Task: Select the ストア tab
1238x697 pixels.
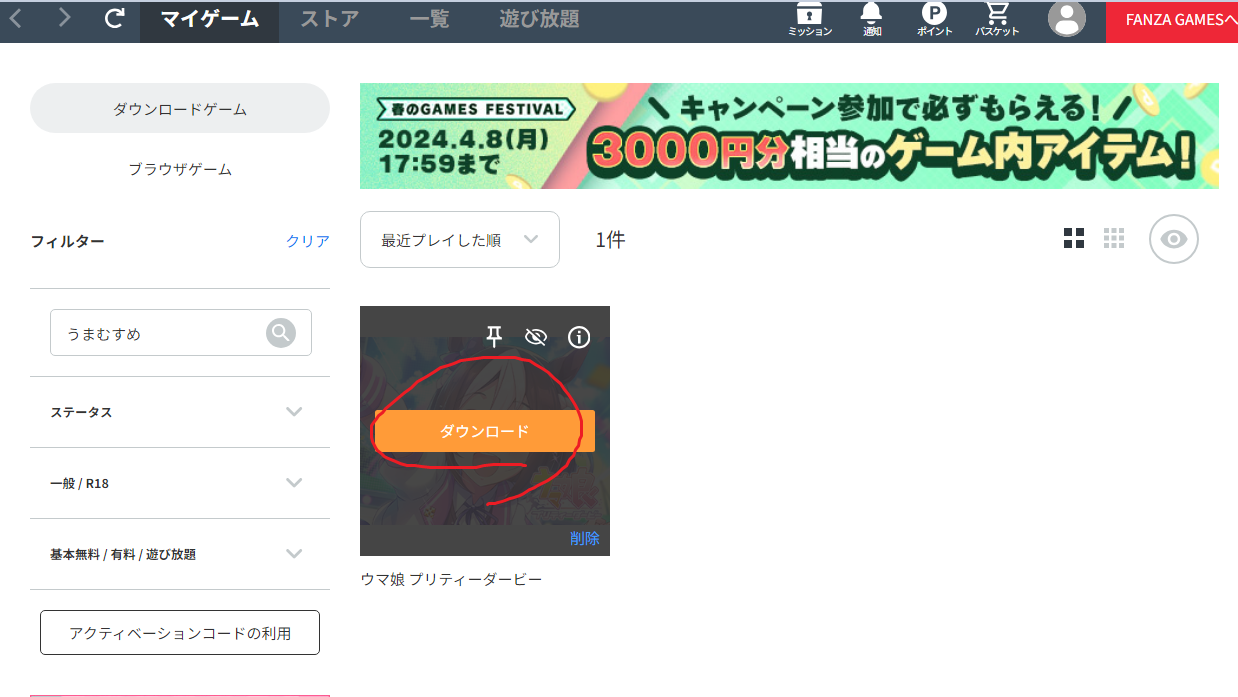Action: coord(329,20)
